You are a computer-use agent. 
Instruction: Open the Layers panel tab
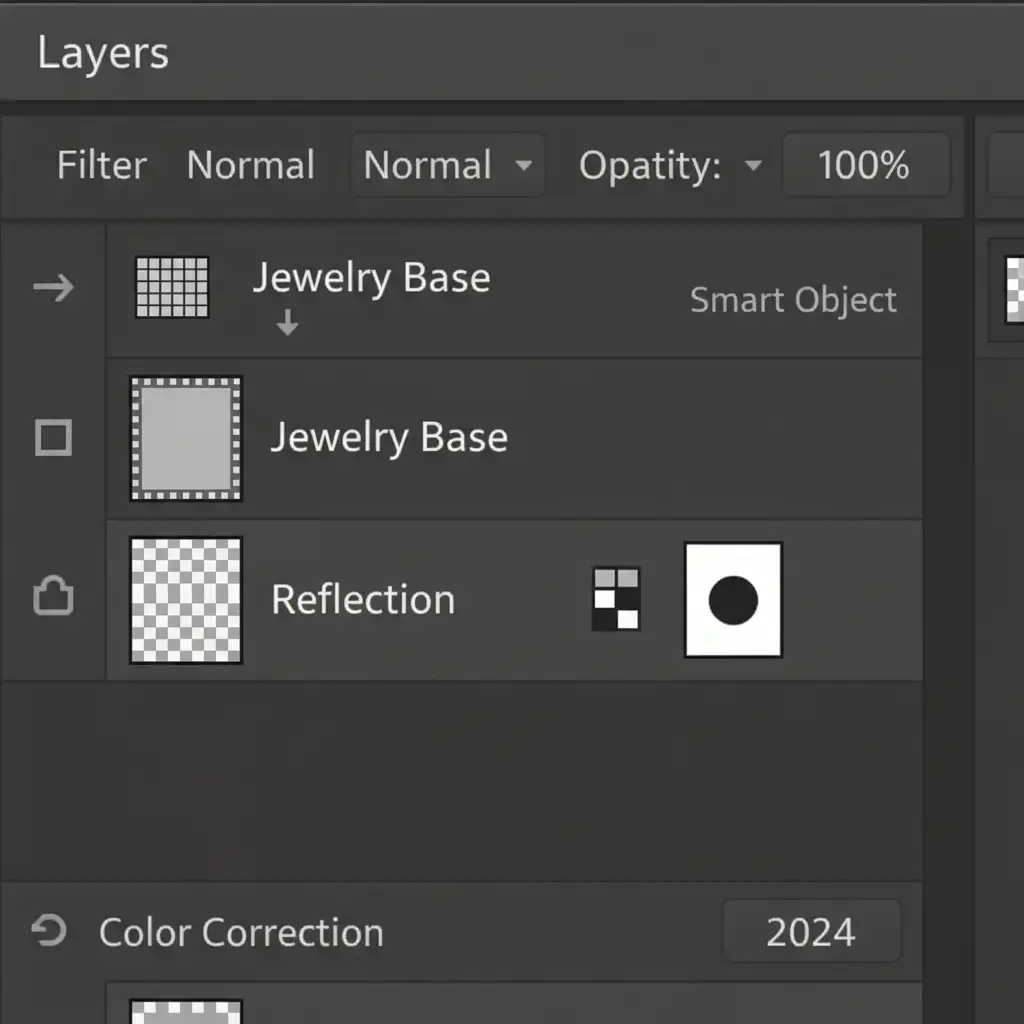pos(103,53)
